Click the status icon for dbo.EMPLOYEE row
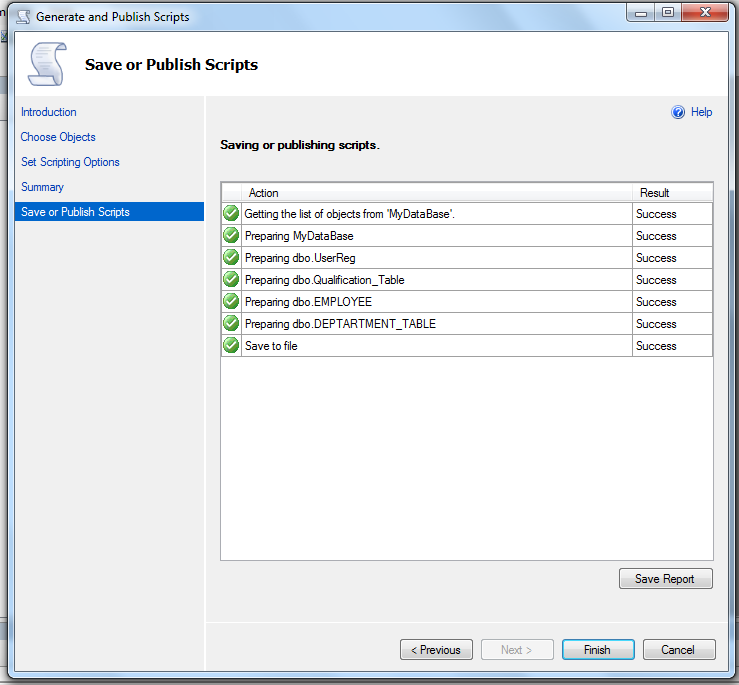This screenshot has height=685, width=739. pyautogui.click(x=231, y=301)
